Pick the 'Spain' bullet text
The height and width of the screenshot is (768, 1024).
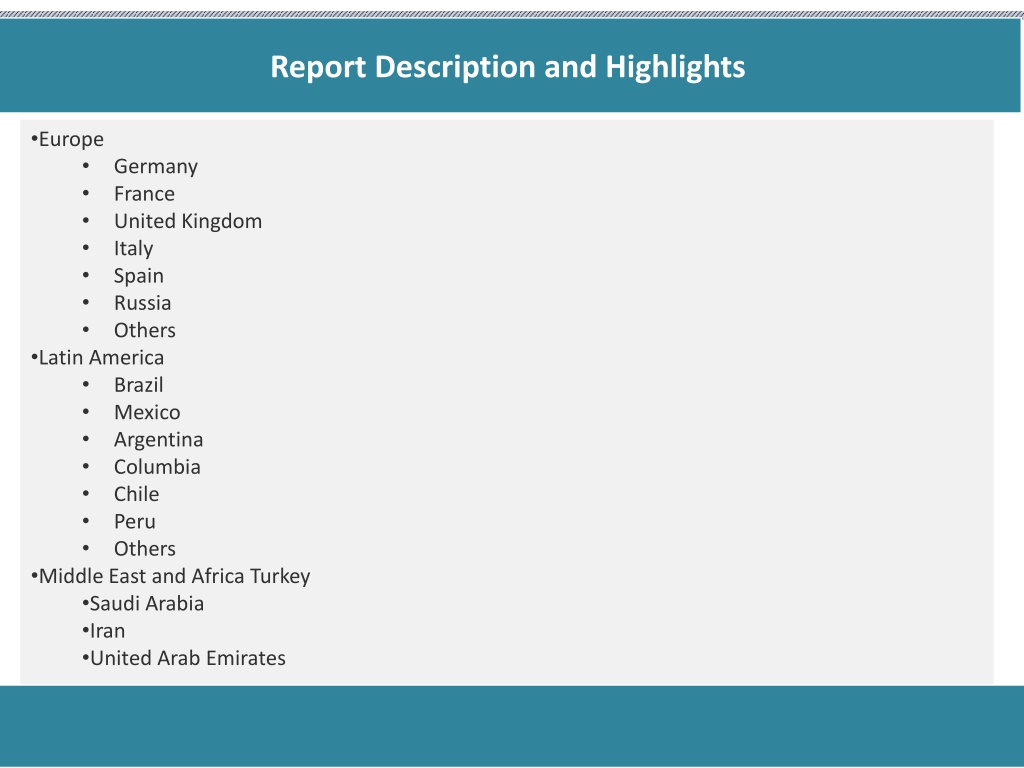point(138,276)
